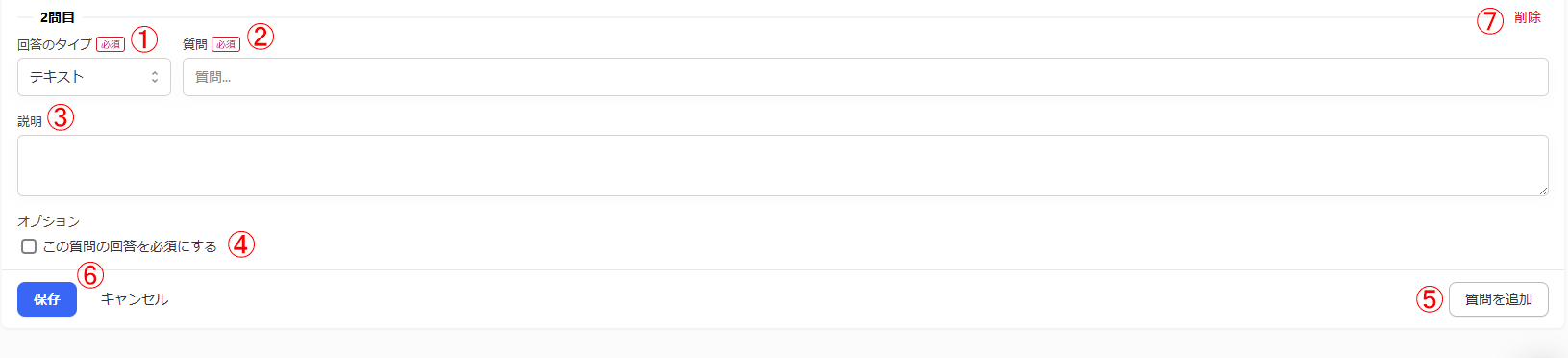Click the red 削除 link
Image resolution: width=1568 pixels, height=358 pixels.
pyautogui.click(x=1528, y=17)
